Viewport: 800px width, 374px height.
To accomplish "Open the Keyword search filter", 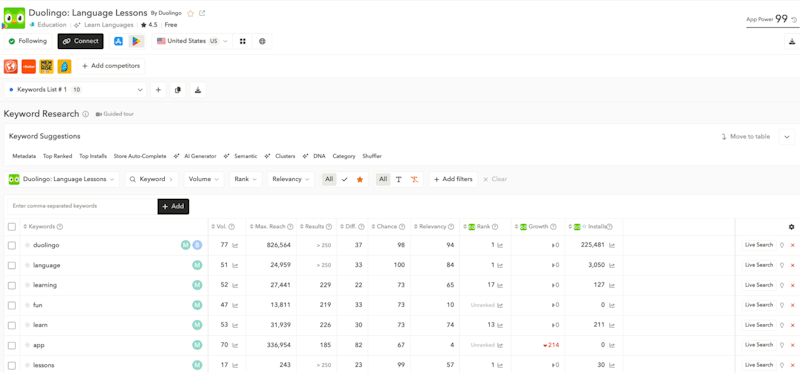I will click(x=151, y=180).
